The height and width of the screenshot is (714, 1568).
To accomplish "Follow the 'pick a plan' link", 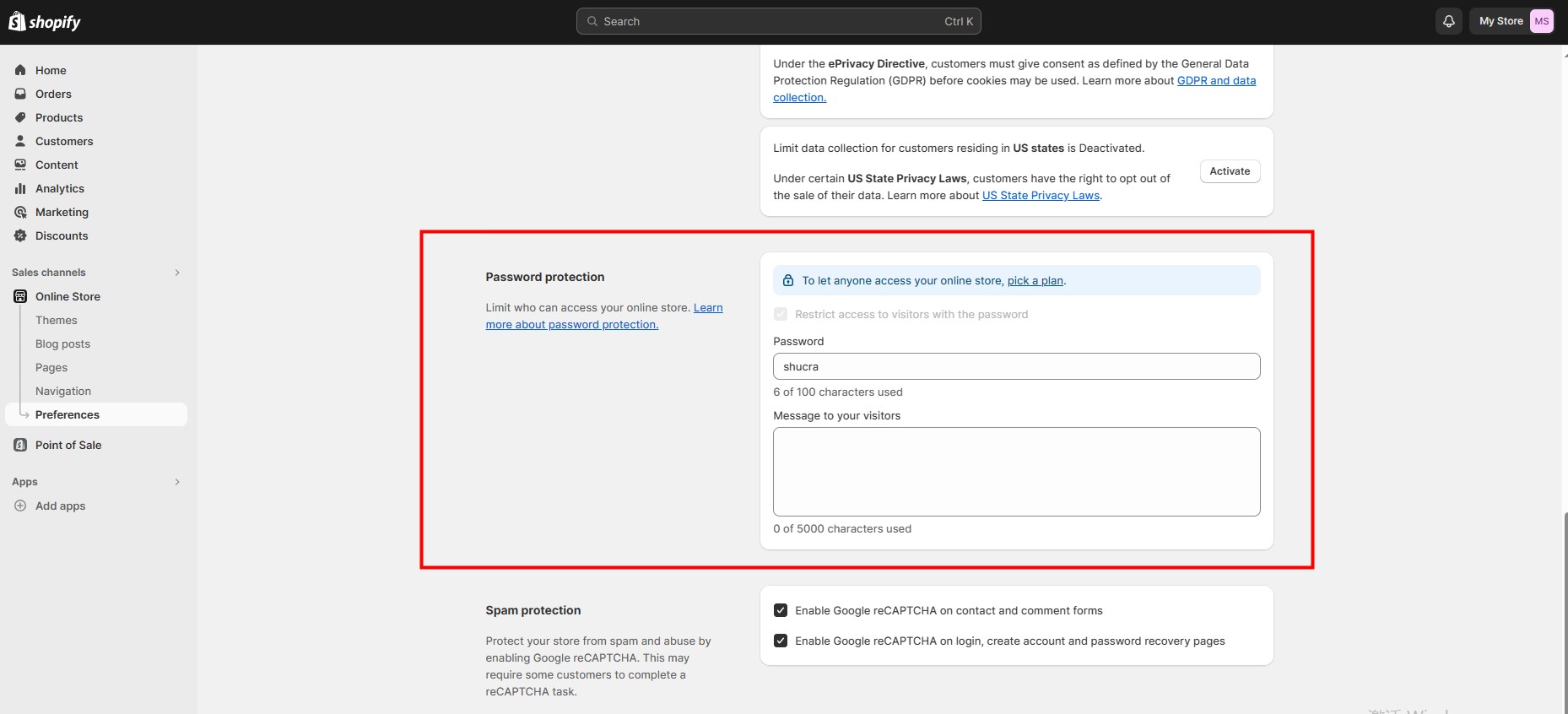I will pos(1035,281).
